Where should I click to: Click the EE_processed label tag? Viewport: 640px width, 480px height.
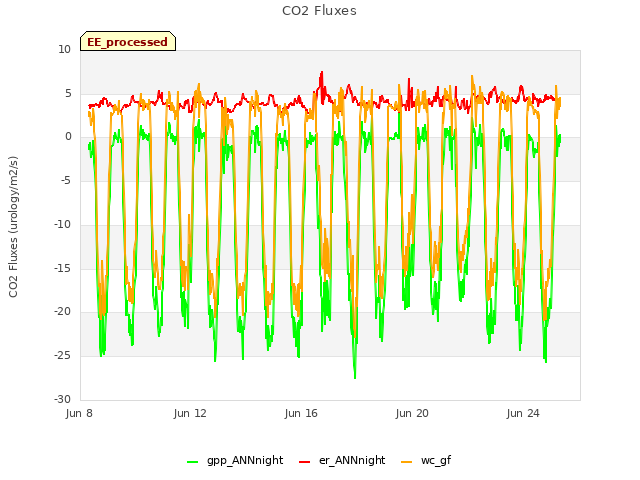click(x=128, y=41)
